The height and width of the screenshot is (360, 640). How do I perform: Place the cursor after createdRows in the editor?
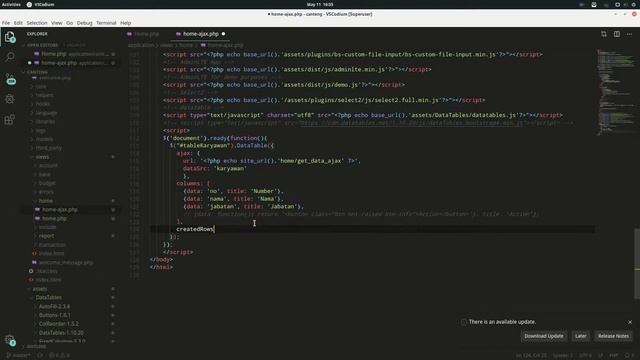(214, 229)
